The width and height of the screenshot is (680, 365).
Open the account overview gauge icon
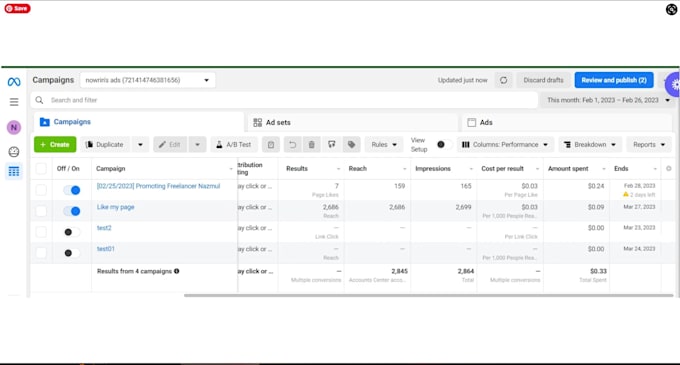point(14,152)
